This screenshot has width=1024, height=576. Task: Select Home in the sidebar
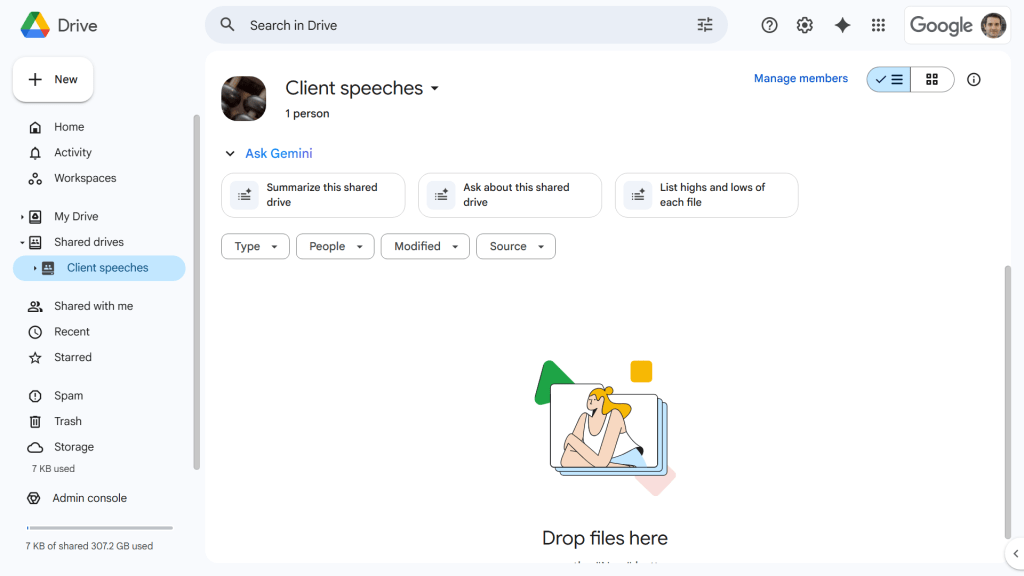click(68, 127)
